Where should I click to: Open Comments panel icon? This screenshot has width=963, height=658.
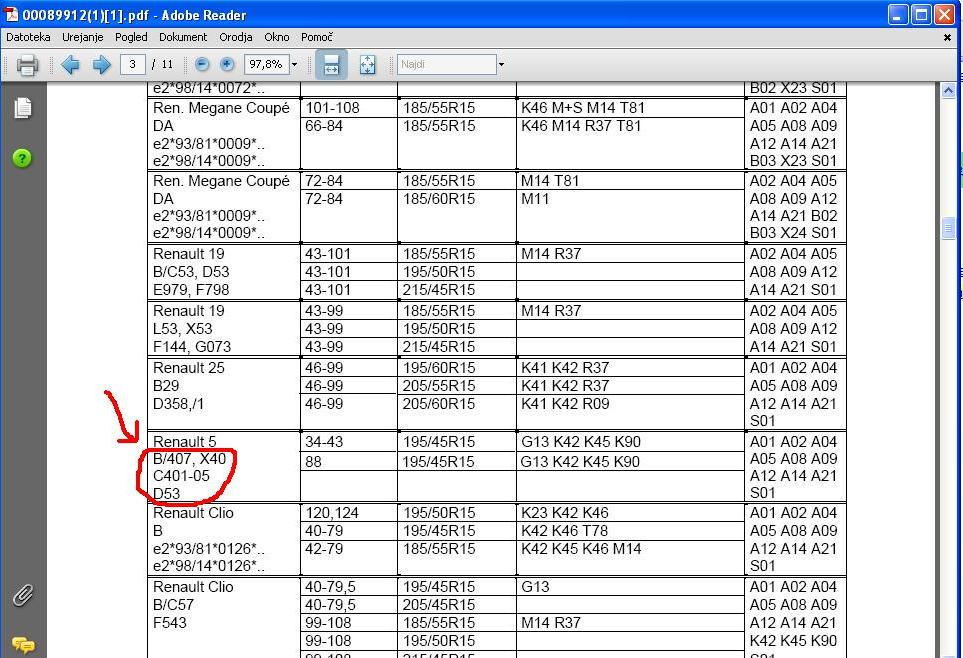pos(23,645)
